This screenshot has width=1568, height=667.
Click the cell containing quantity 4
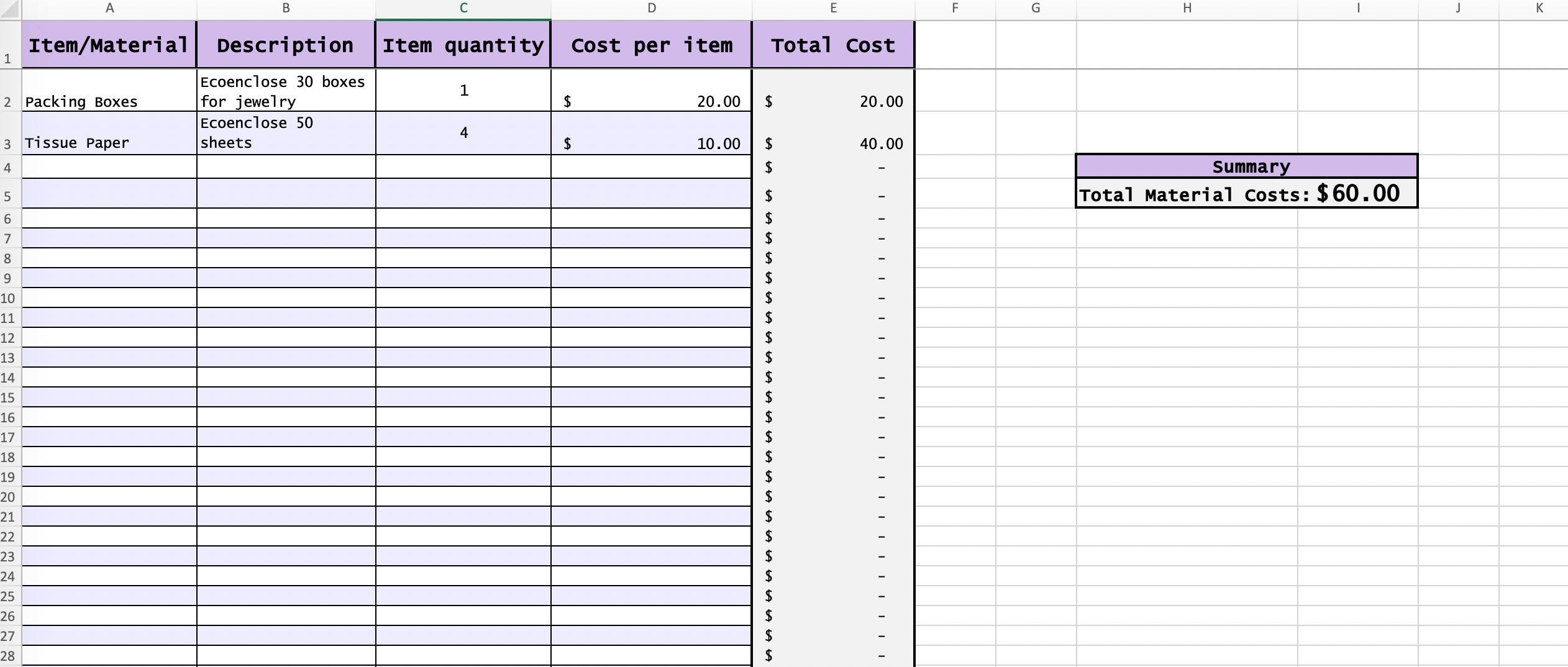point(462,133)
